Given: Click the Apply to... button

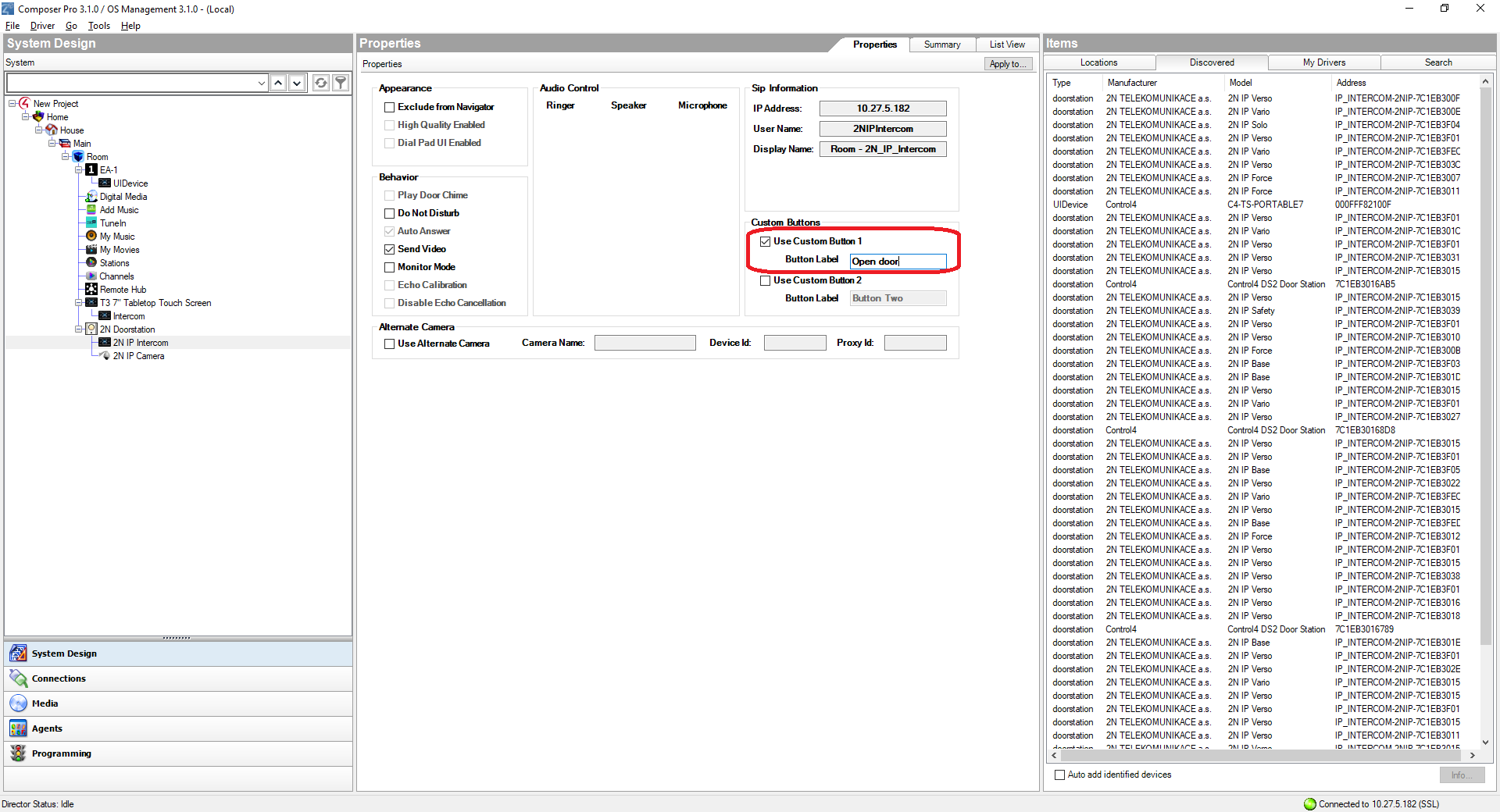Looking at the screenshot, I should [x=1008, y=64].
